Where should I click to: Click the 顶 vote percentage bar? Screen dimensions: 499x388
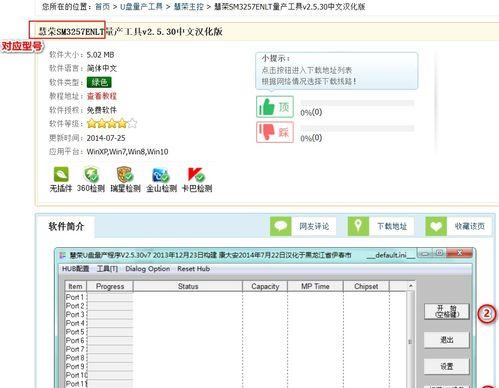click(357, 103)
